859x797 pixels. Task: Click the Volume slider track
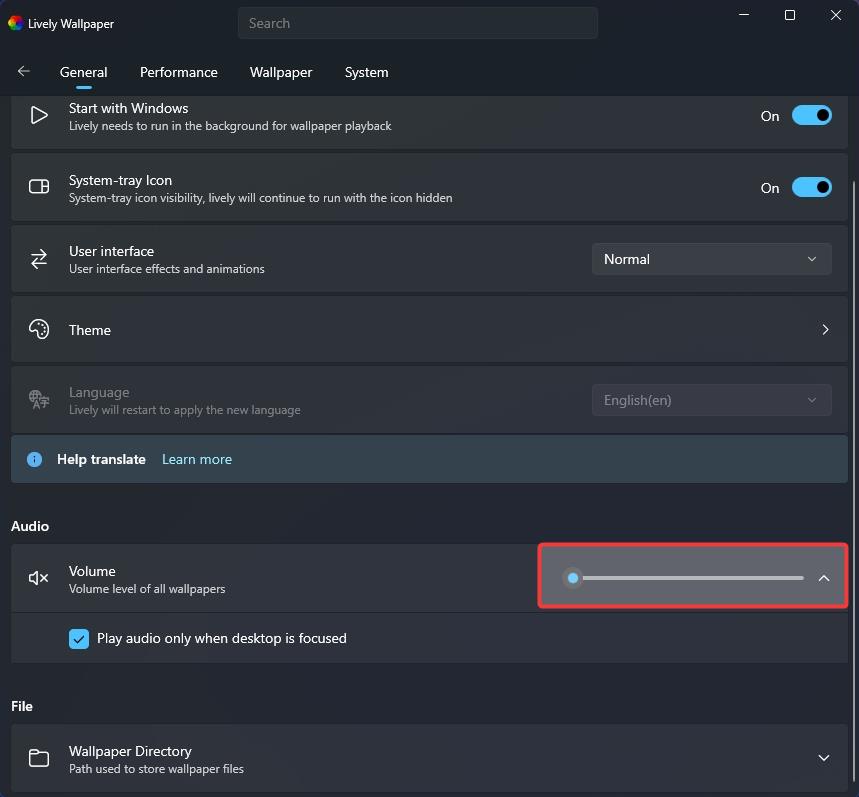point(692,578)
